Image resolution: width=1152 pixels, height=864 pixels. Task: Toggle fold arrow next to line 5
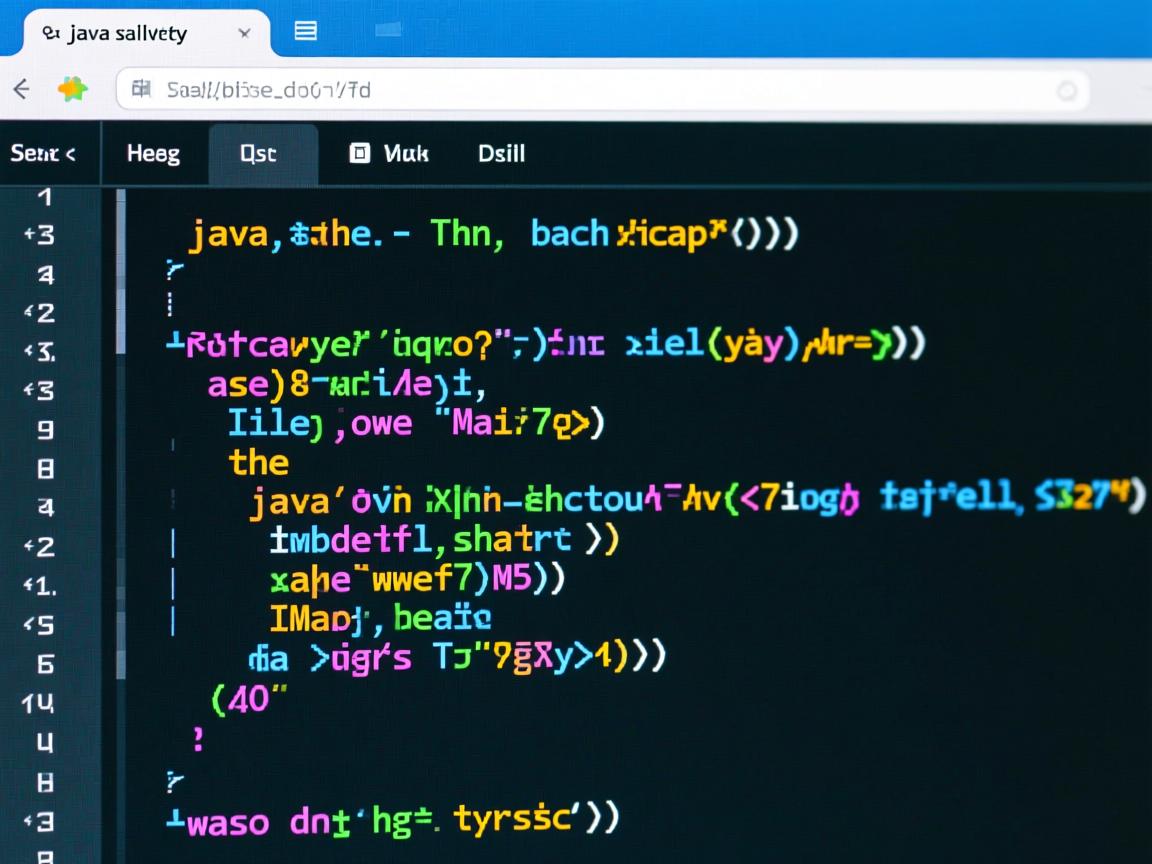point(28,625)
